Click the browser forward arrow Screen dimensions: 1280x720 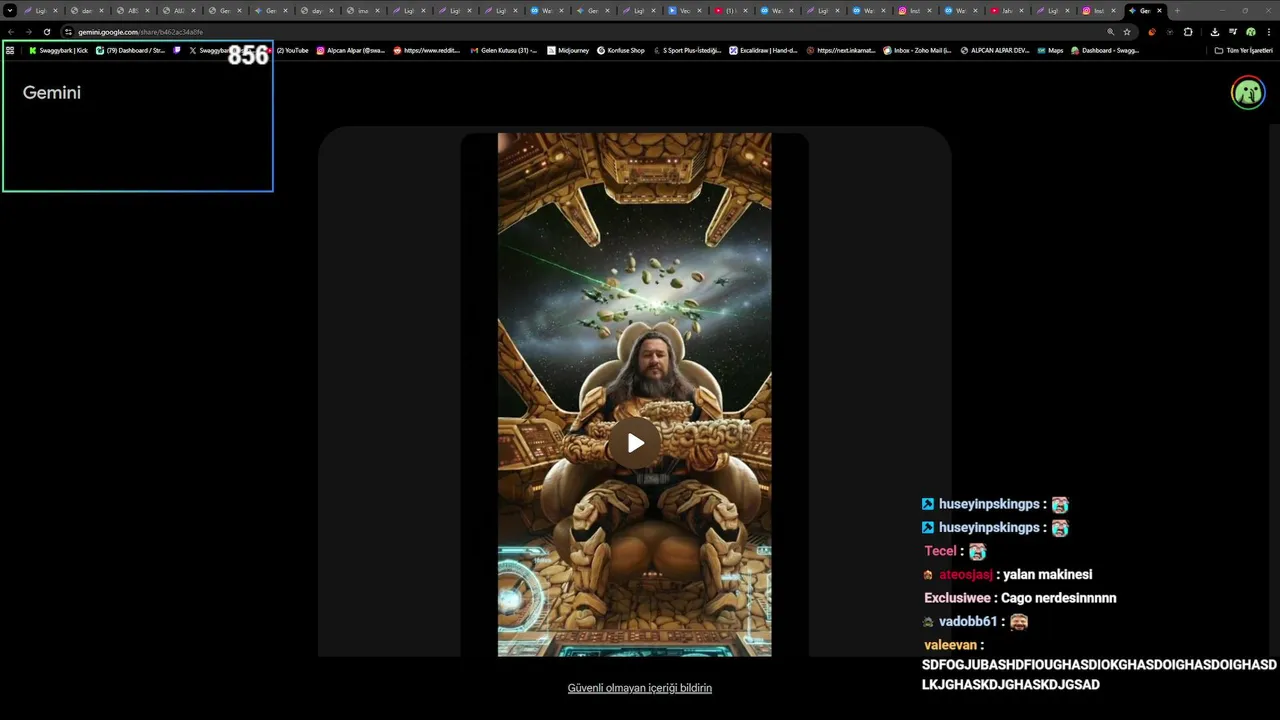pyautogui.click(x=28, y=32)
